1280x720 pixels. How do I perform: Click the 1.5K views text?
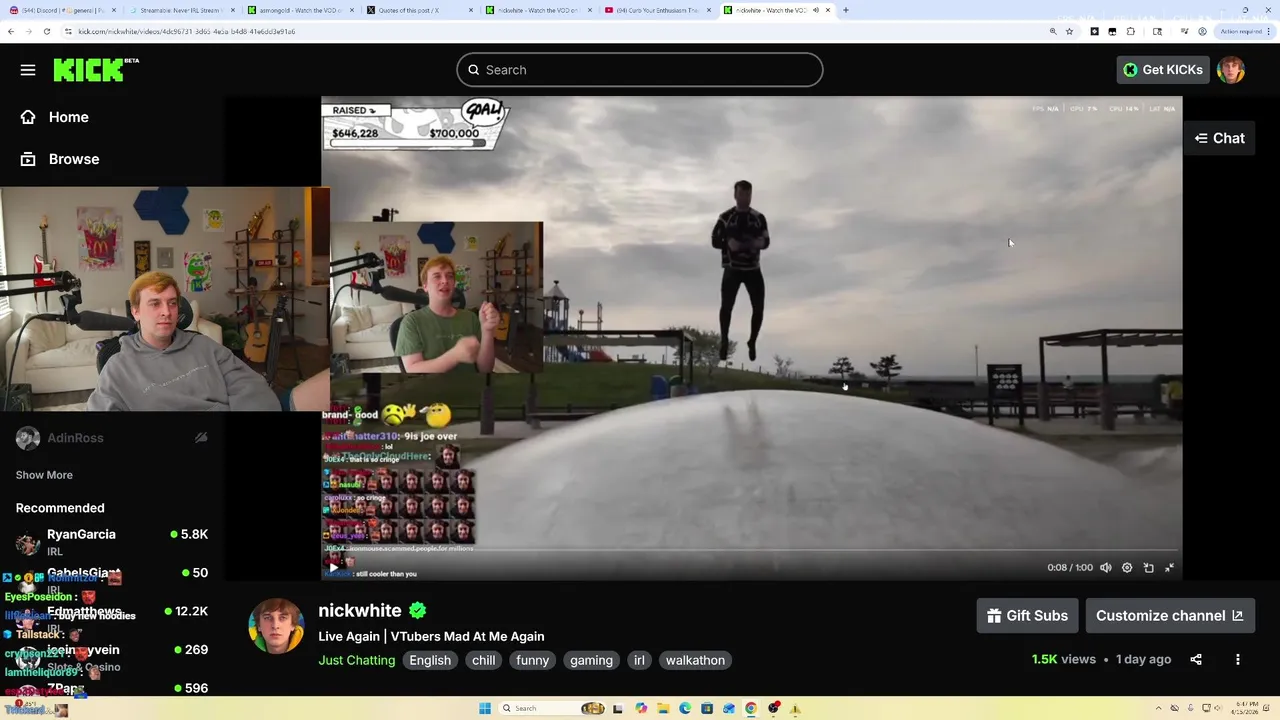coord(1064,660)
